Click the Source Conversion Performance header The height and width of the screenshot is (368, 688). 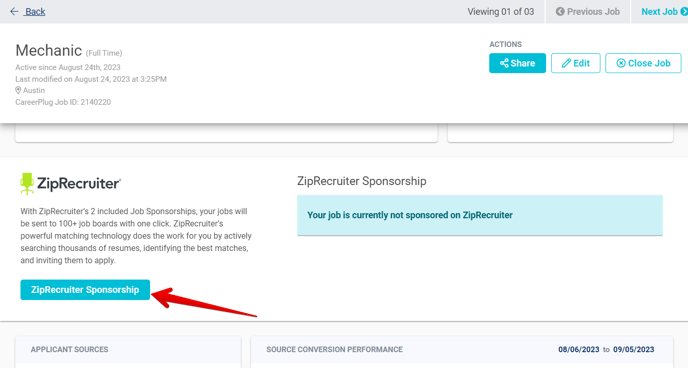[334, 350]
